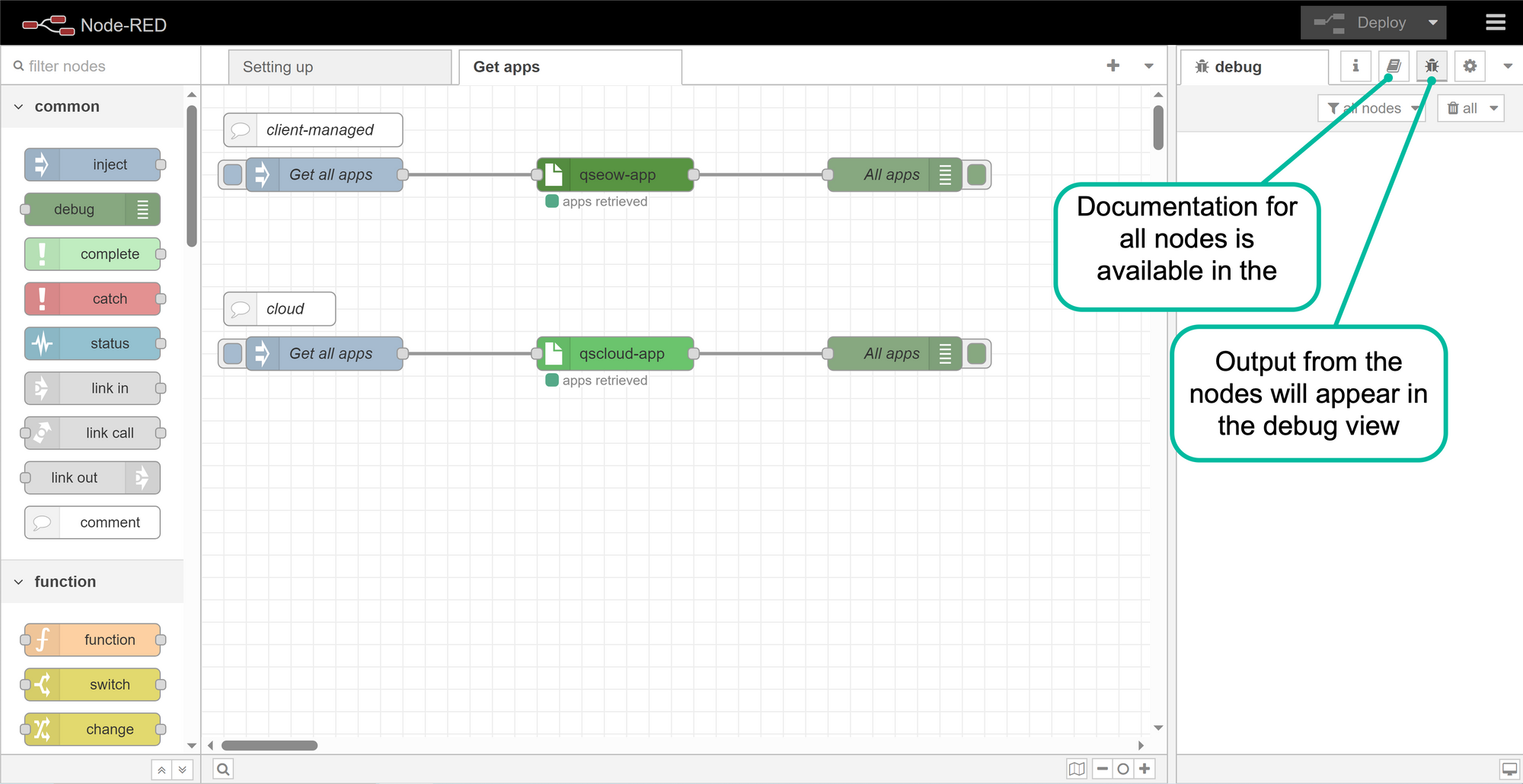Screen dimensions: 1523x784
Task: Click apps retrieved status under qscloud-app
Action: point(597,381)
